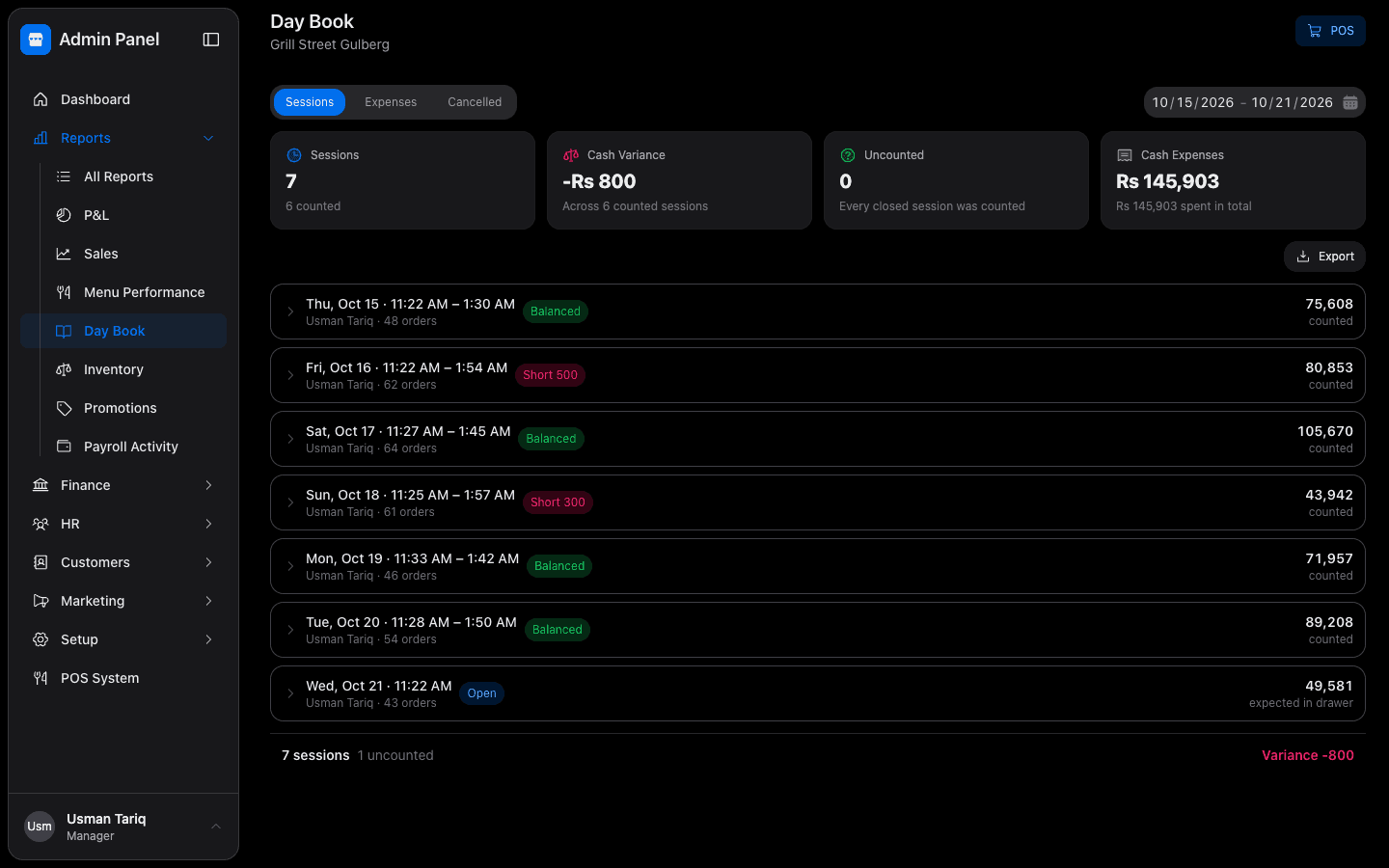The height and width of the screenshot is (868, 1389).
Task: Click the Short 500 status badge
Action: tap(550, 375)
